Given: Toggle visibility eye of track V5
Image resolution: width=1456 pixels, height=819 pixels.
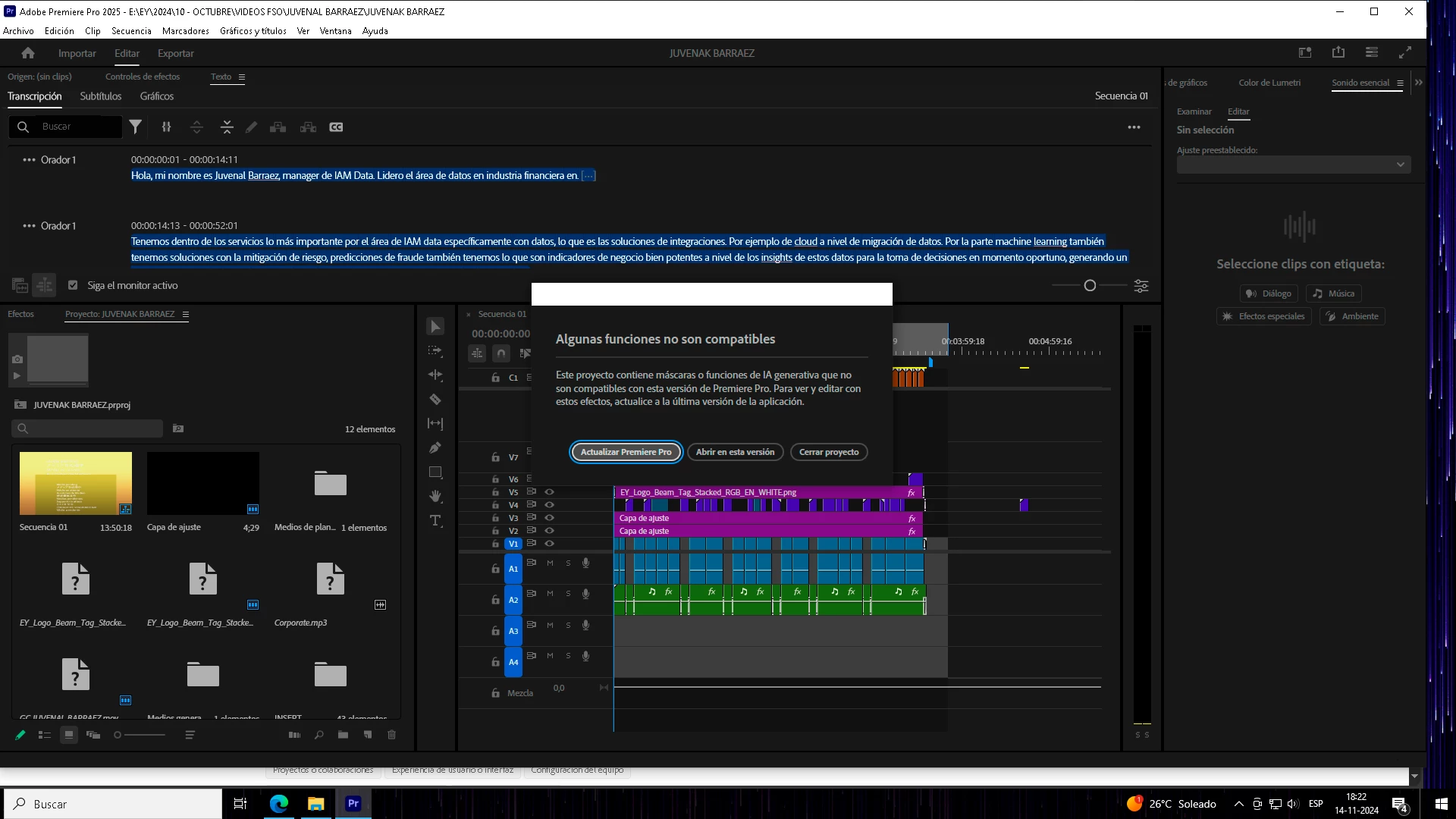Looking at the screenshot, I should click(x=550, y=492).
